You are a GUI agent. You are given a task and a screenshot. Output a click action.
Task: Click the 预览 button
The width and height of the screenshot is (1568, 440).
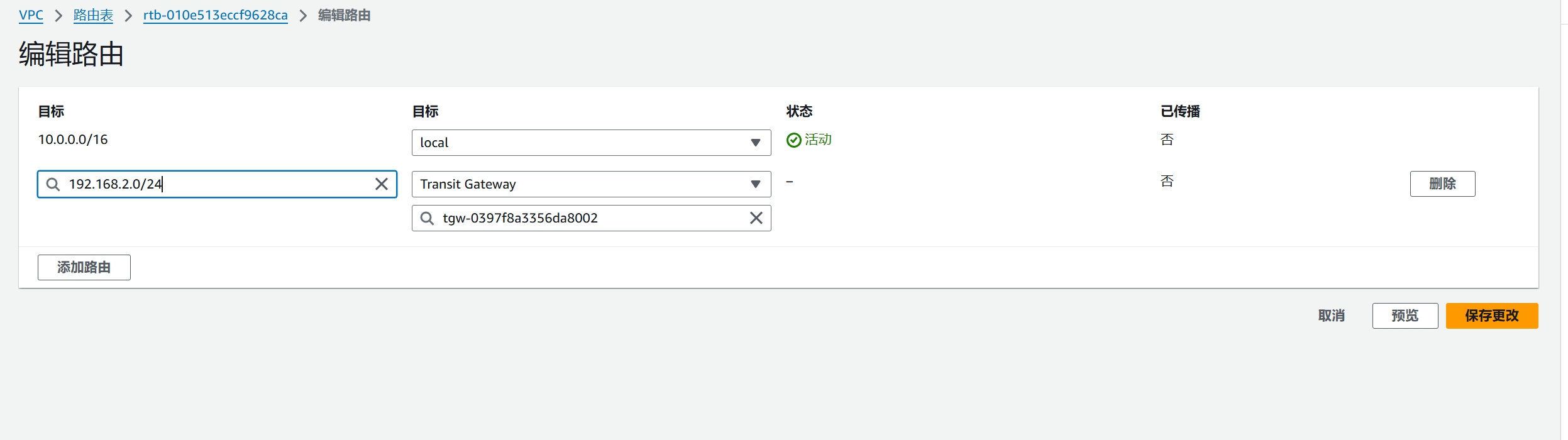click(1405, 316)
